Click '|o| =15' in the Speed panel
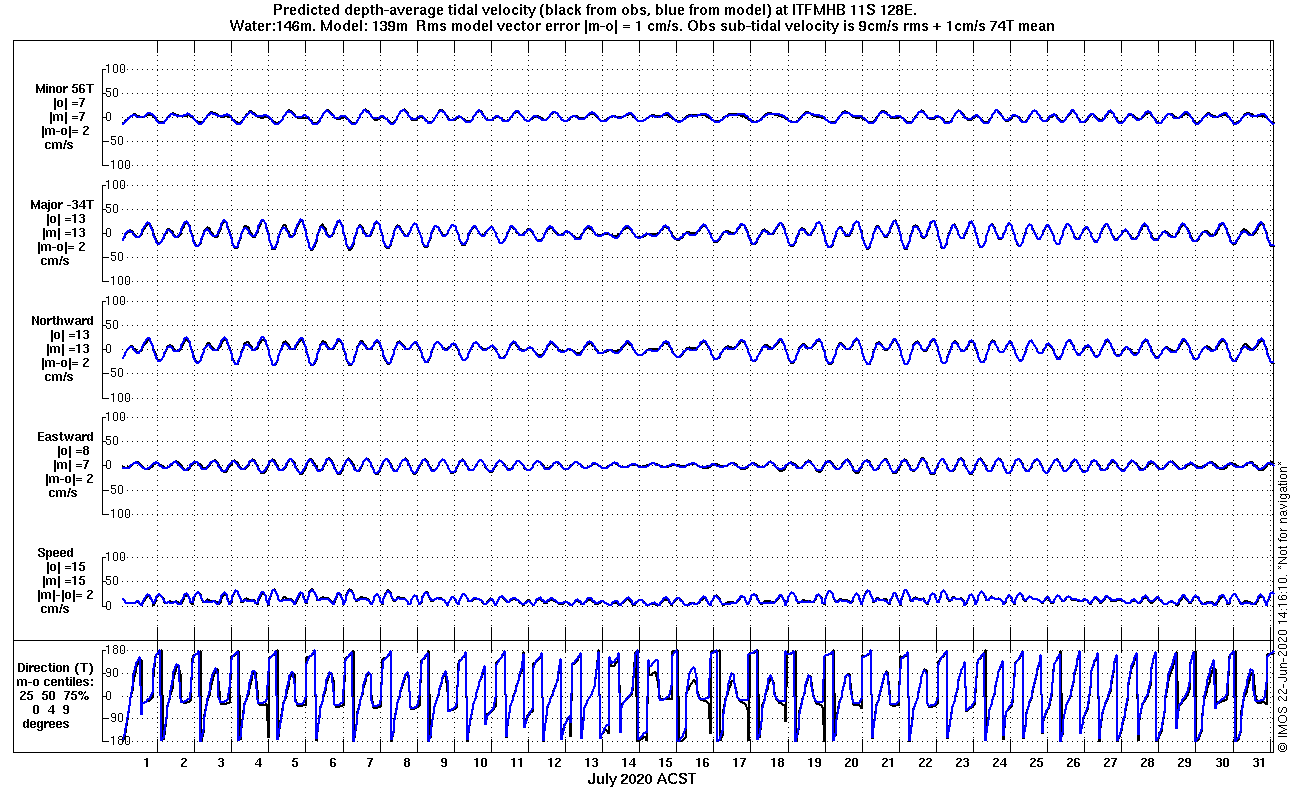 click(x=67, y=567)
